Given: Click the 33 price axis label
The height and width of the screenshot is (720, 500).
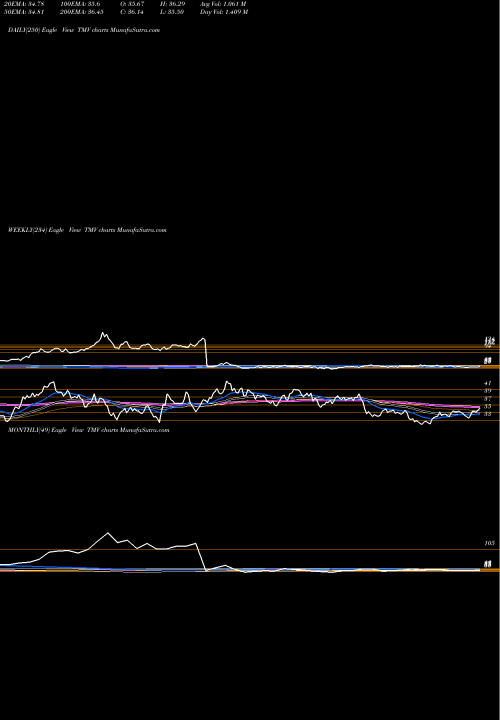Looking at the screenshot, I should click(x=488, y=414).
